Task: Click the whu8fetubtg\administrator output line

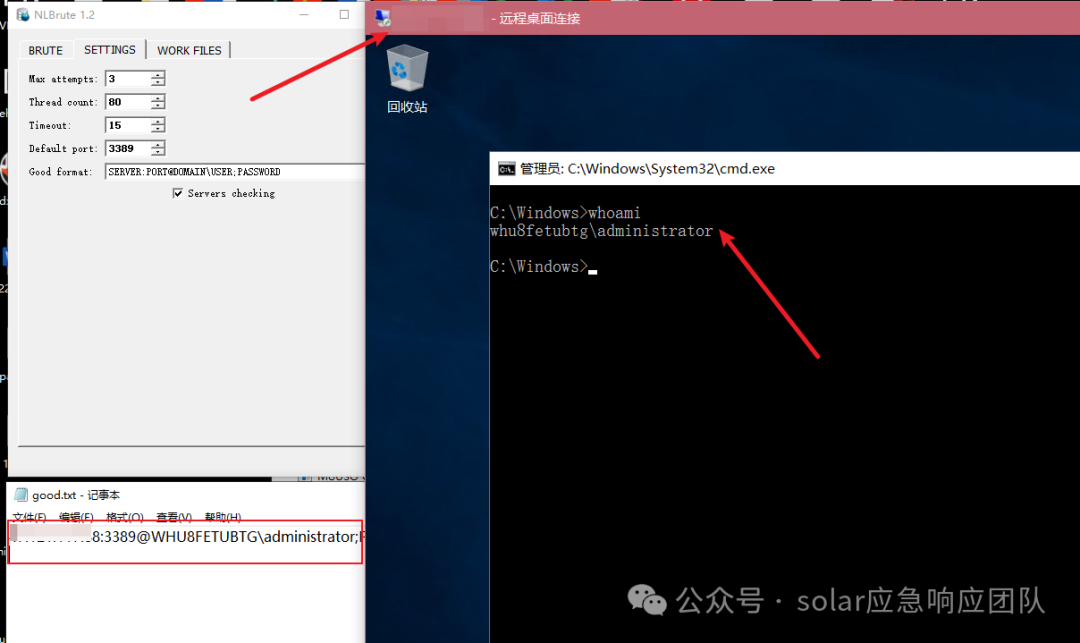Action: click(601, 231)
